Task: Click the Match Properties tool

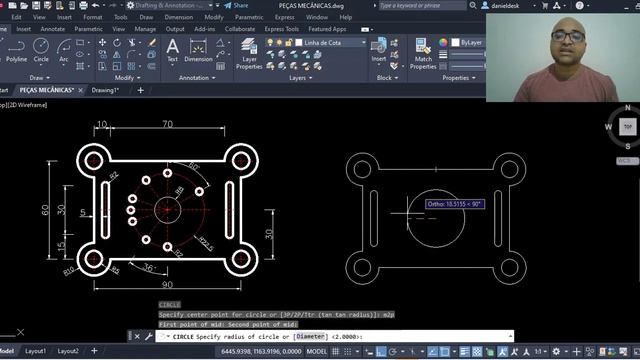Action: coord(423,54)
